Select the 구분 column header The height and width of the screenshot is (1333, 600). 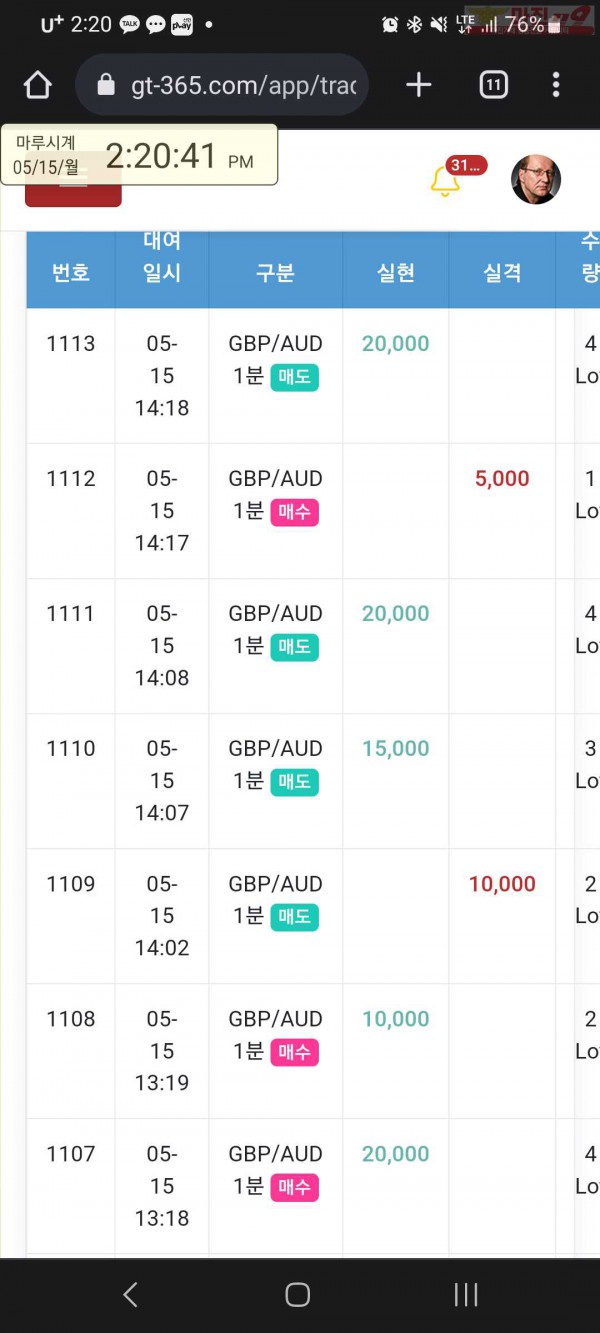(275, 273)
